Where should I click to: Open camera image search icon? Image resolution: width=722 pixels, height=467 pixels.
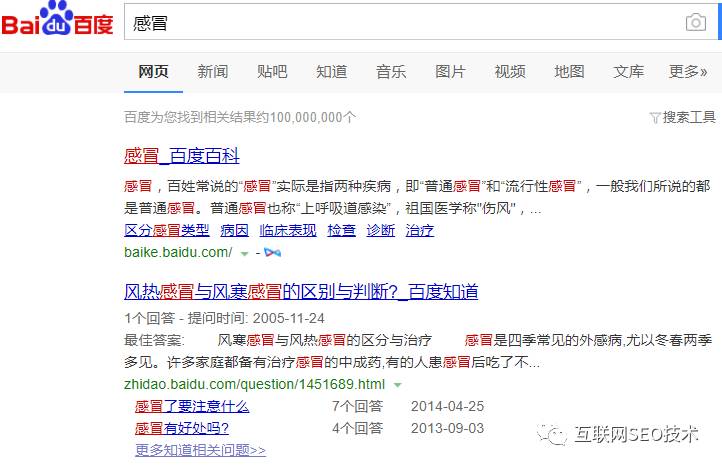pyautogui.click(x=696, y=22)
